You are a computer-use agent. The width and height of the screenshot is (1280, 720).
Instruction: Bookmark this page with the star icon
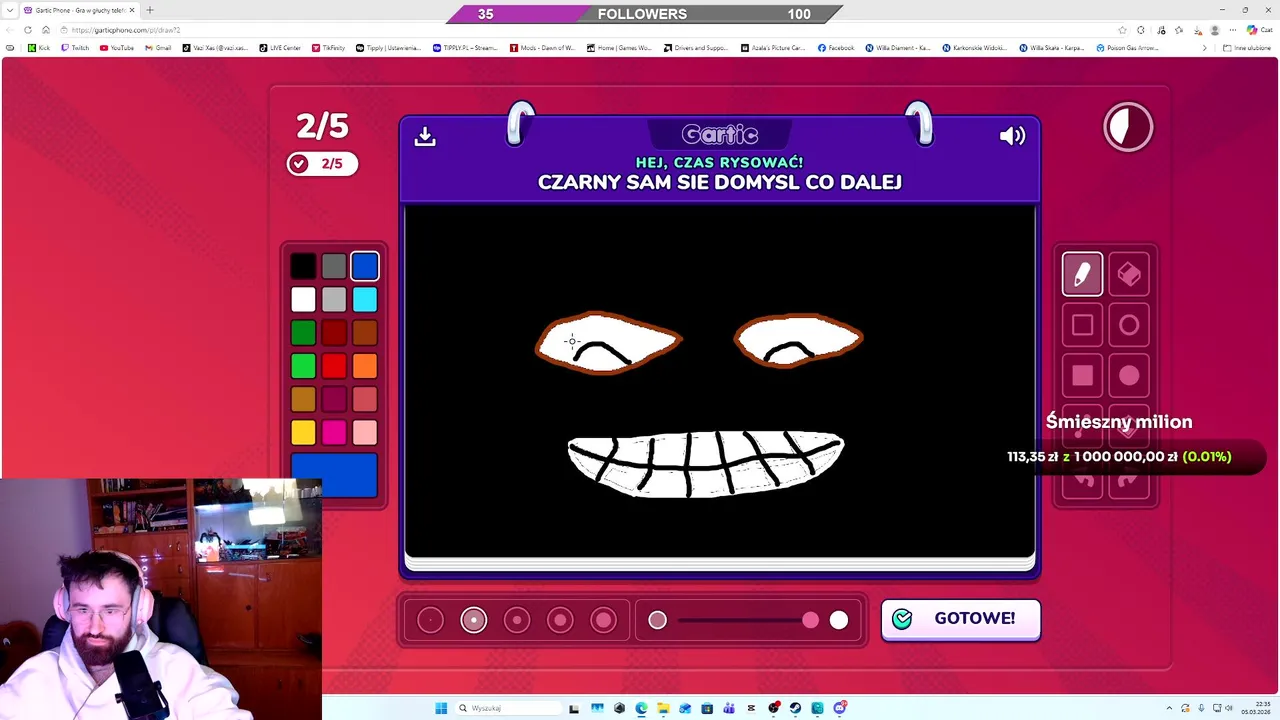click(1122, 30)
